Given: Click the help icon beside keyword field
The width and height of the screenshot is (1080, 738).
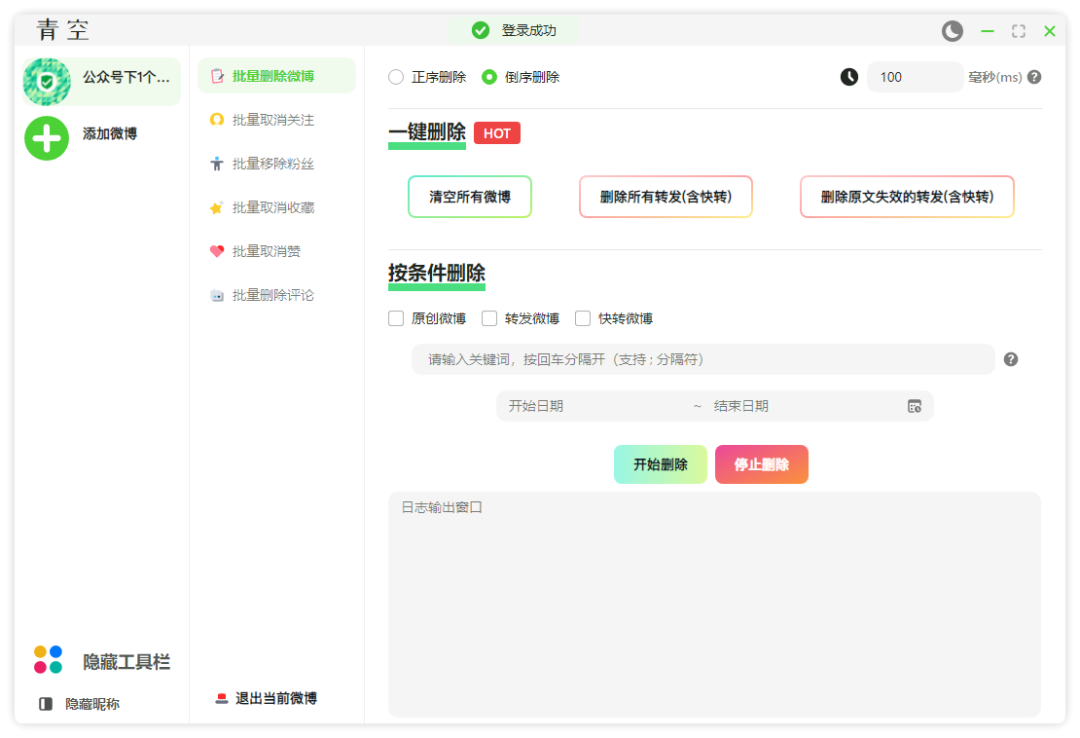Looking at the screenshot, I should (x=1011, y=359).
